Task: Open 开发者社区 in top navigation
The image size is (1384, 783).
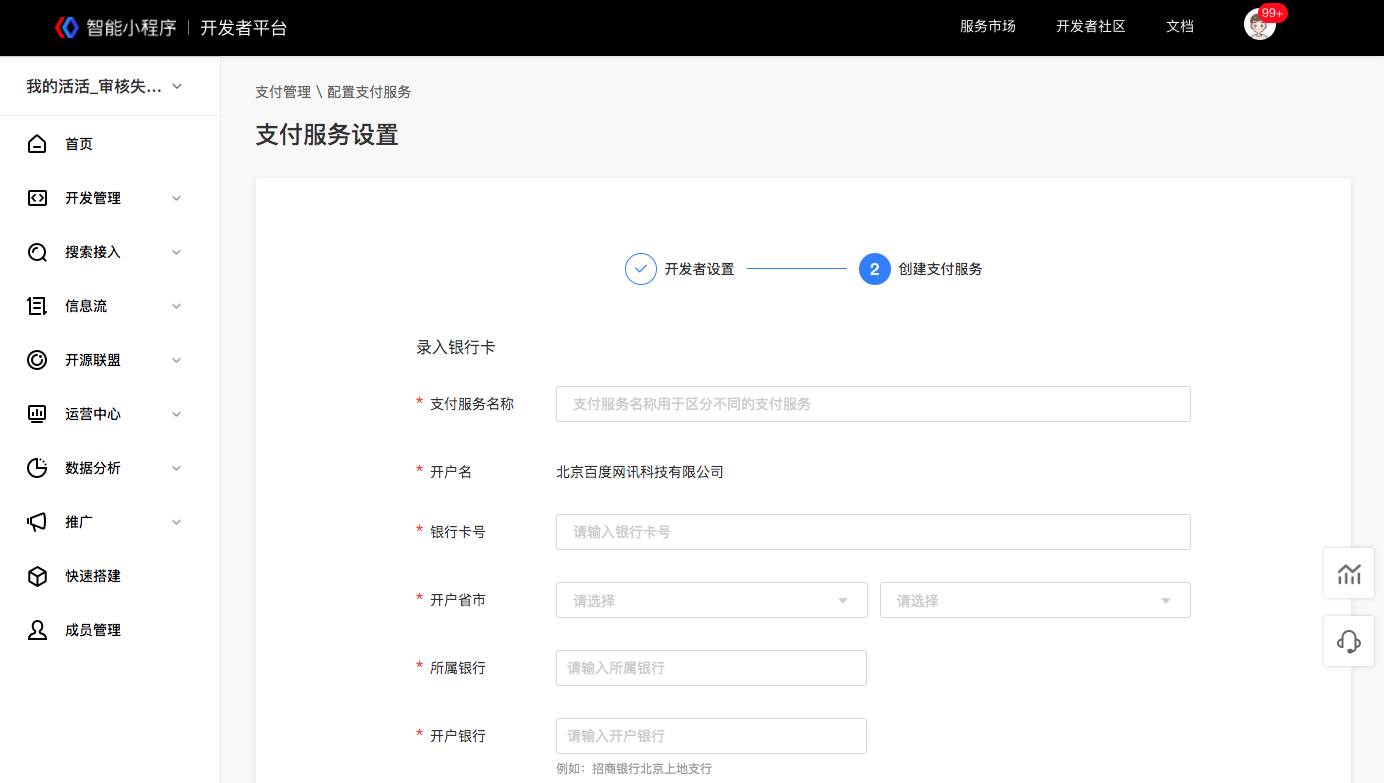Action: [x=1091, y=27]
